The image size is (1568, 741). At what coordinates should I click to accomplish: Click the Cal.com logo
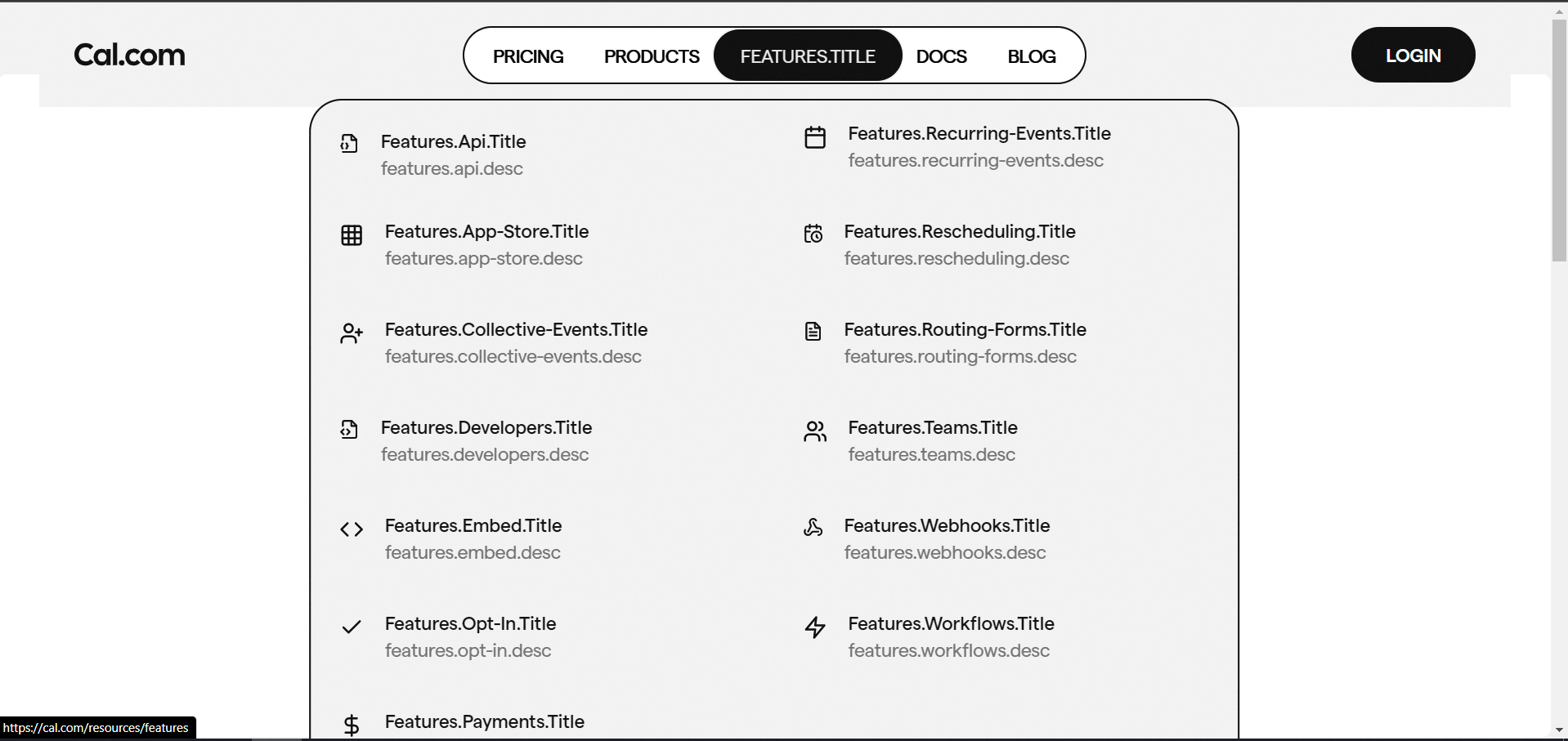tap(128, 55)
